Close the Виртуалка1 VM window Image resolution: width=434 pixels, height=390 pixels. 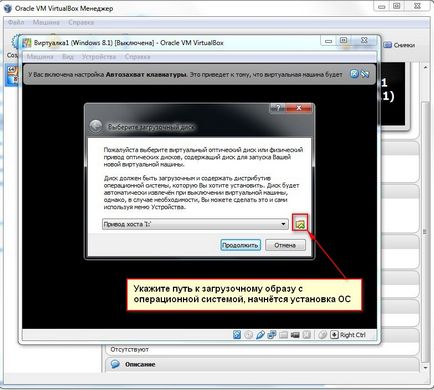pyautogui.click(x=364, y=41)
